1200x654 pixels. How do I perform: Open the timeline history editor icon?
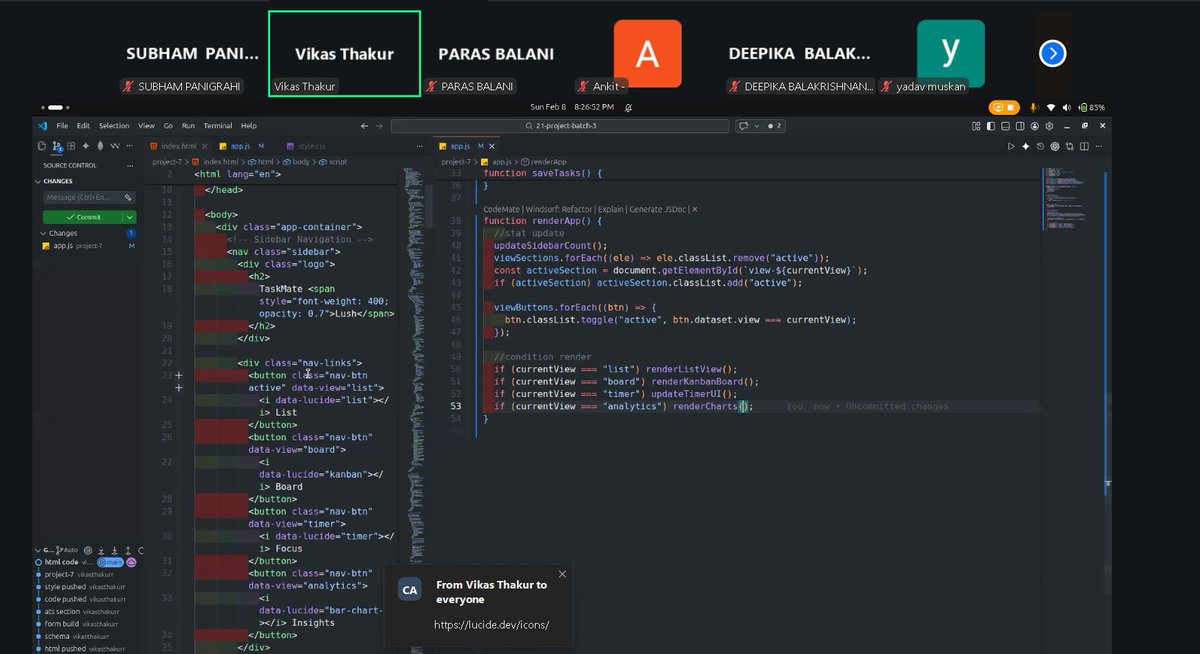pyautogui.click(x=1040, y=147)
